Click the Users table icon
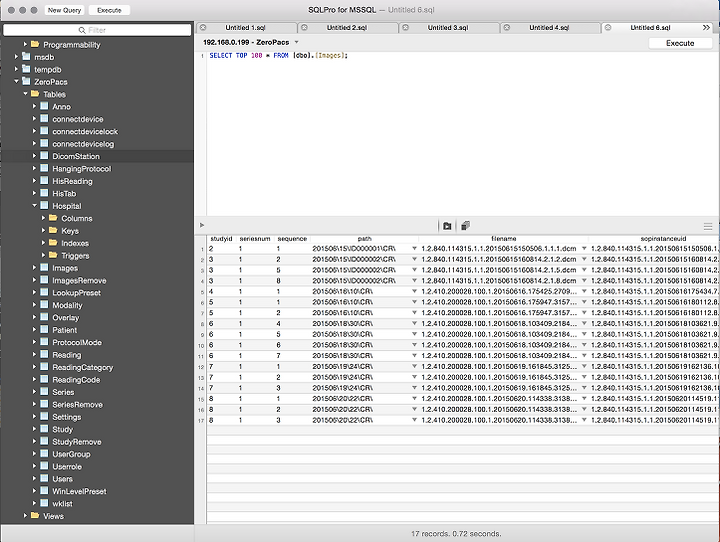The image size is (720, 542). (45, 478)
